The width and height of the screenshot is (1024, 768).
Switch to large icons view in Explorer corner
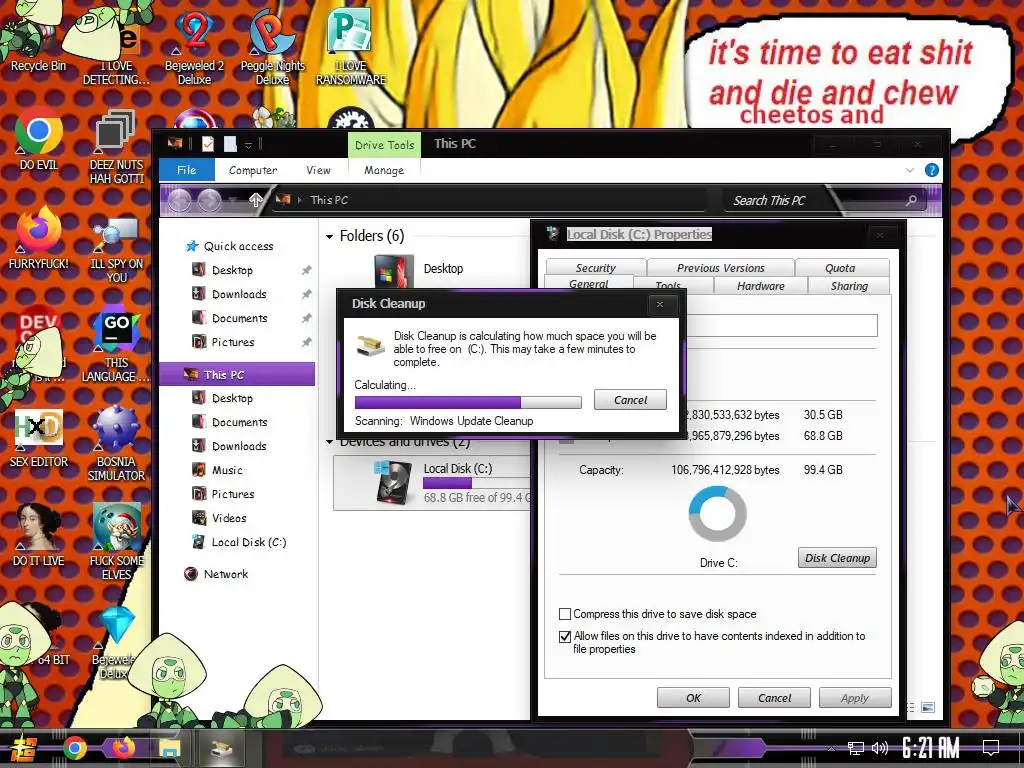coord(927,707)
